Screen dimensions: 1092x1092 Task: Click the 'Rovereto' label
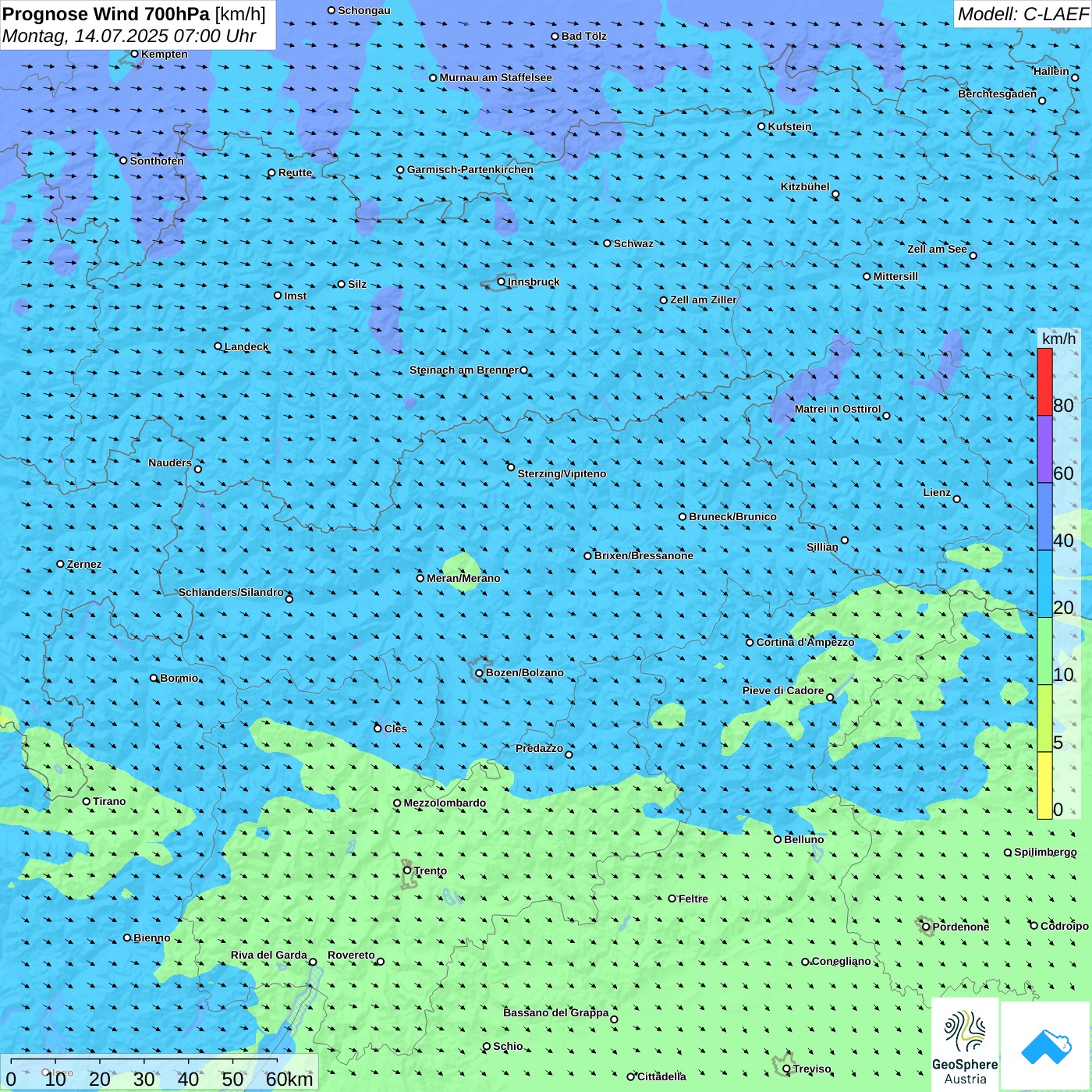[351, 955]
